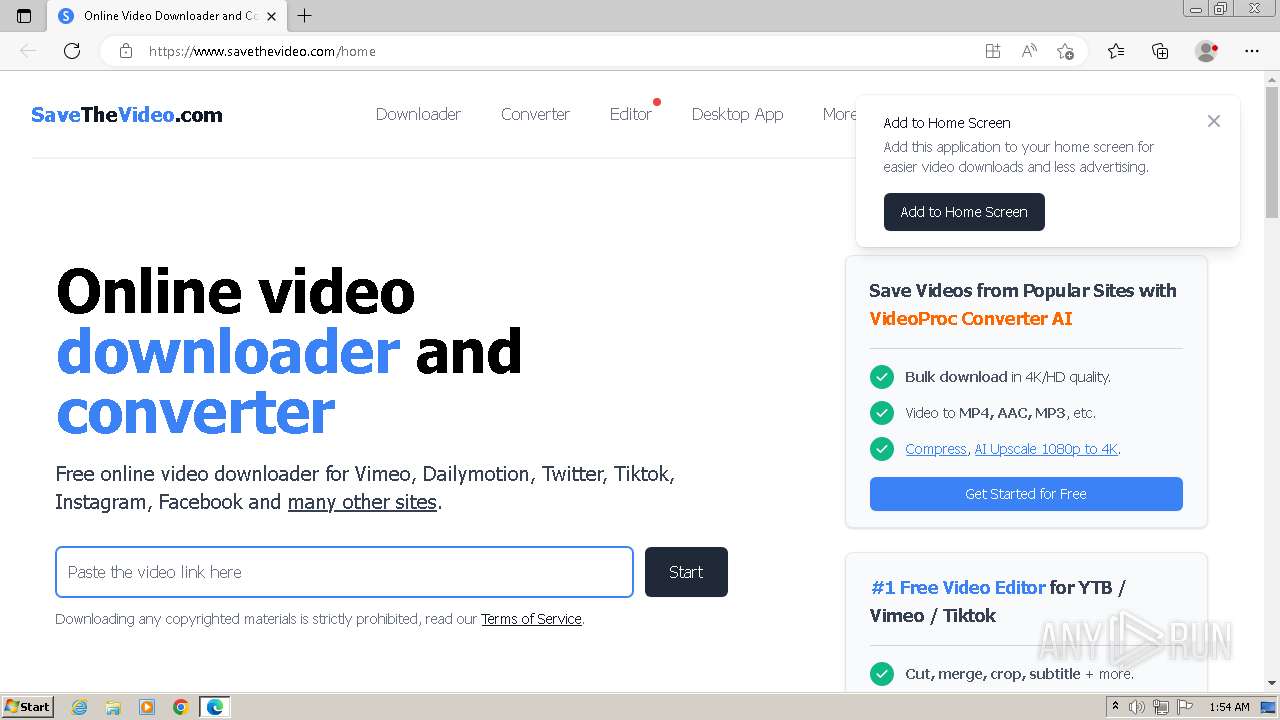Click the vertical page scrollbar thumb

pos(1272,152)
